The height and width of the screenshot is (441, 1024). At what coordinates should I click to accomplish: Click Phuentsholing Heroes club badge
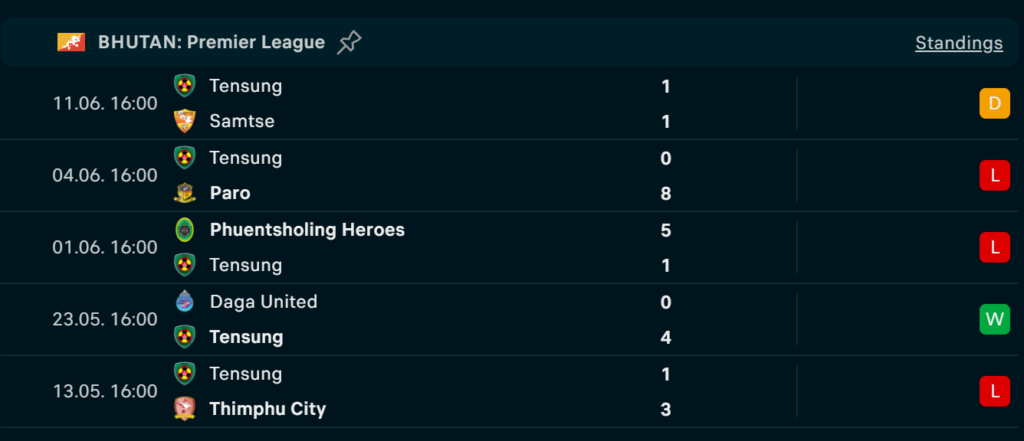(185, 229)
